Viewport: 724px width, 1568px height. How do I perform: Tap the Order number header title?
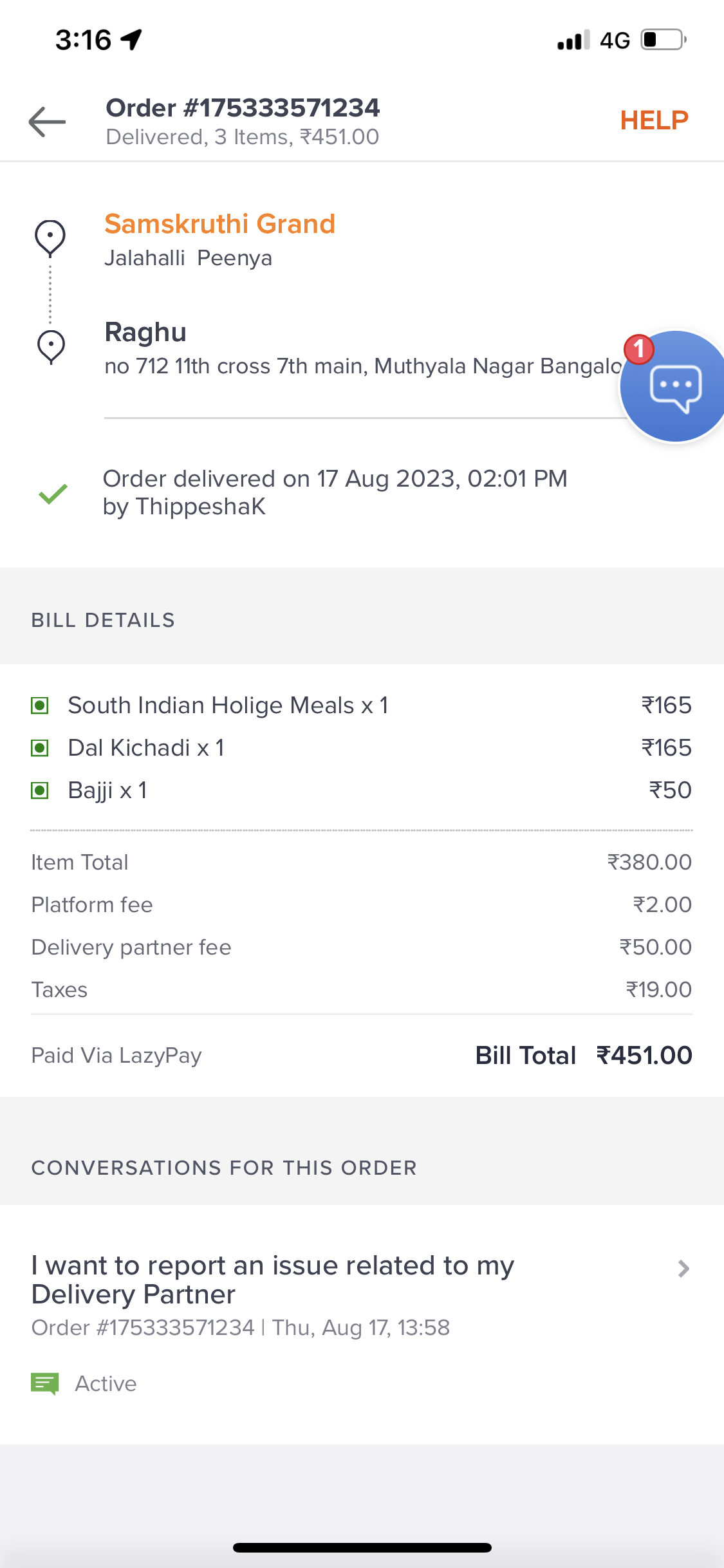243,108
